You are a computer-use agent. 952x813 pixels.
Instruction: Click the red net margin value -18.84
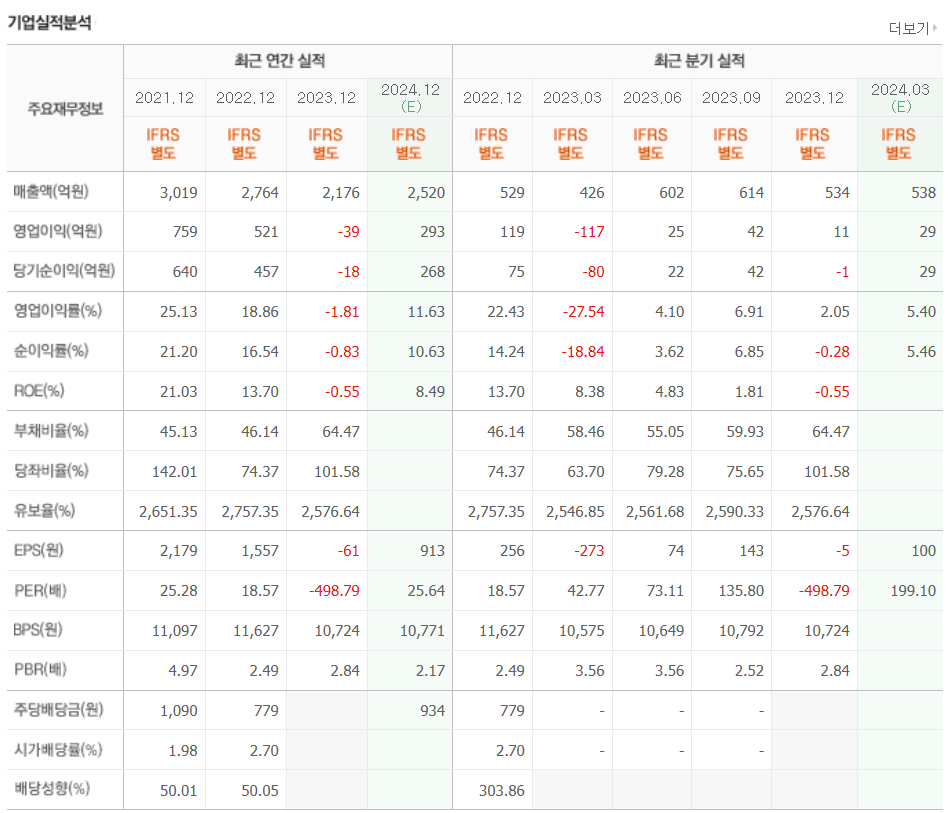(583, 352)
